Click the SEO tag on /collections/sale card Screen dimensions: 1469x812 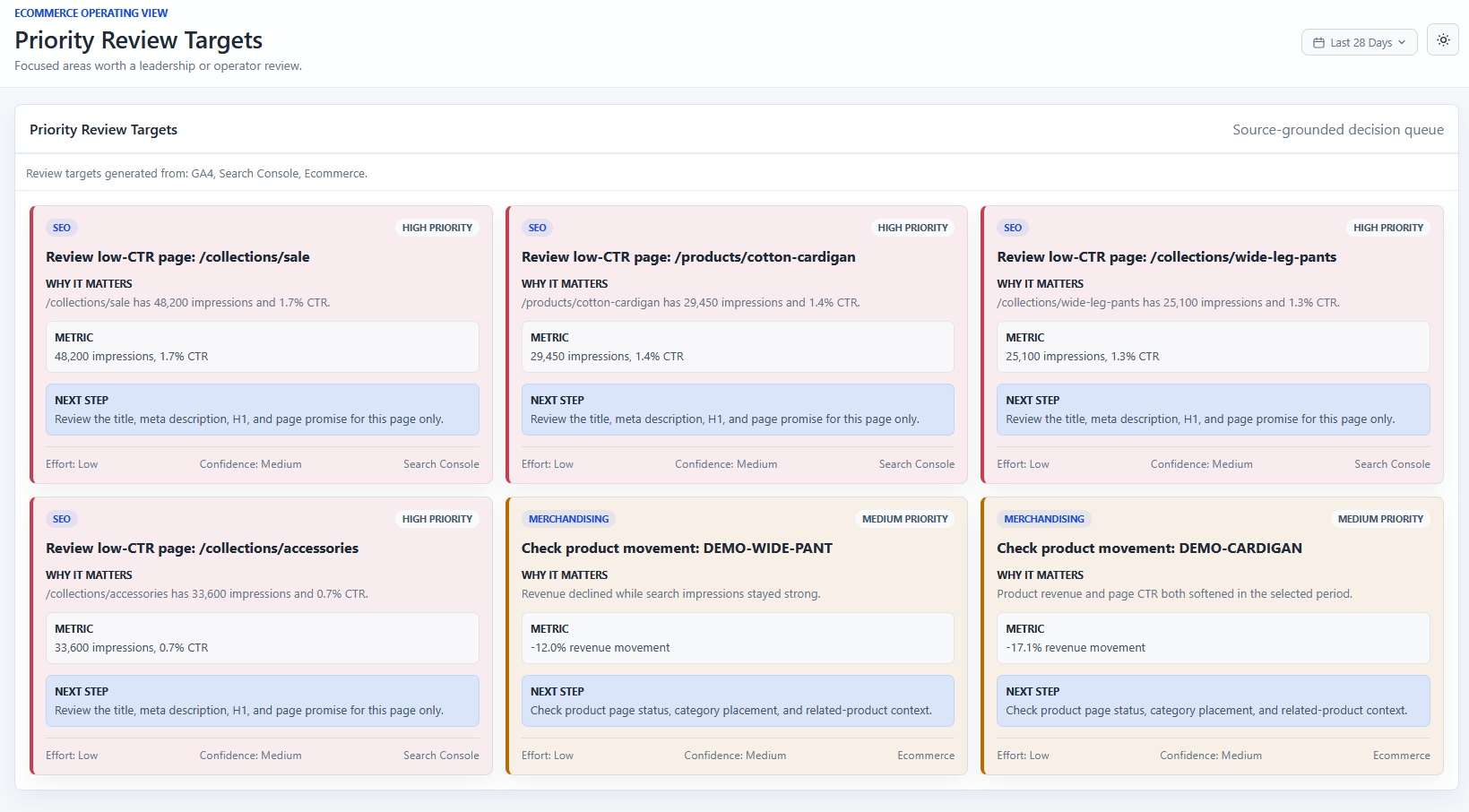point(62,228)
